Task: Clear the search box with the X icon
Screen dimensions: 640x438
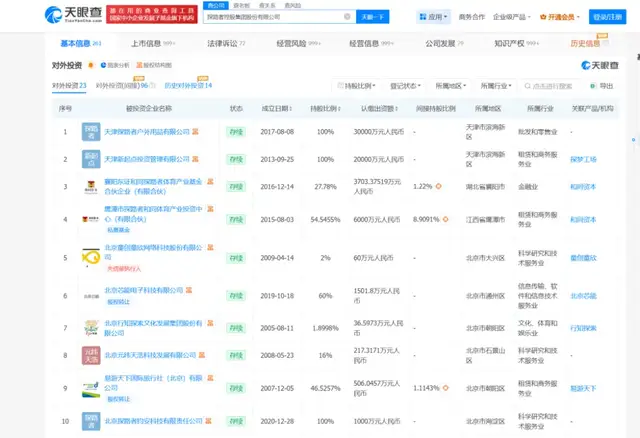Action: 347,17
